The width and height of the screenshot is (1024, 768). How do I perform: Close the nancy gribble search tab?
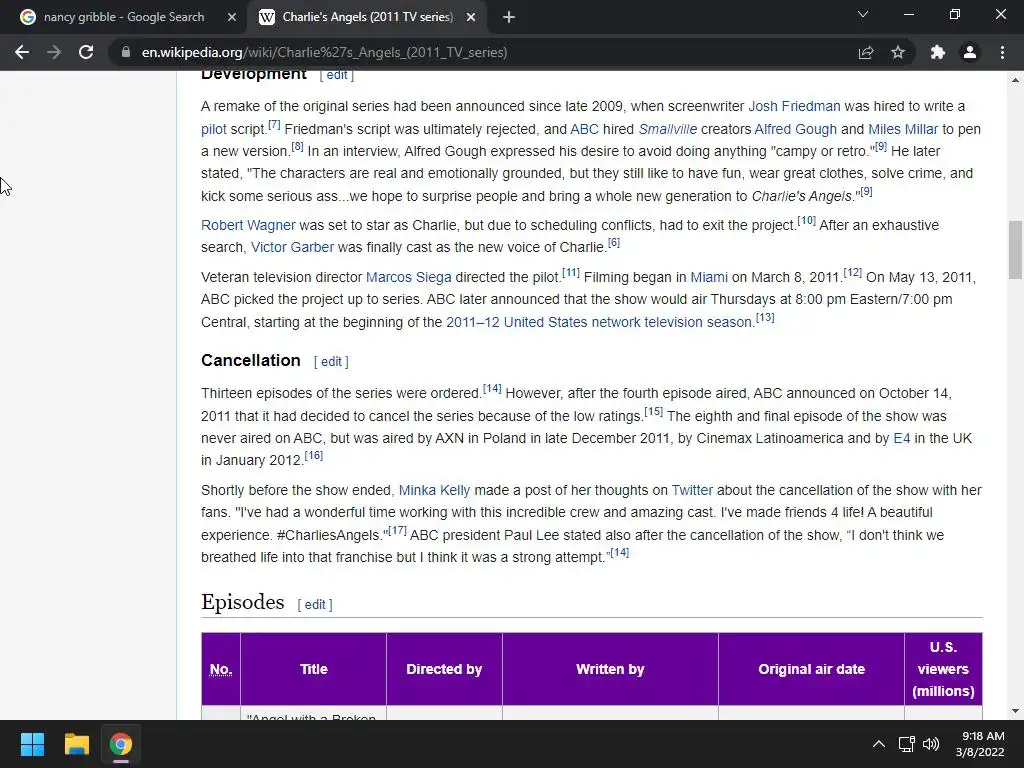click(x=232, y=17)
